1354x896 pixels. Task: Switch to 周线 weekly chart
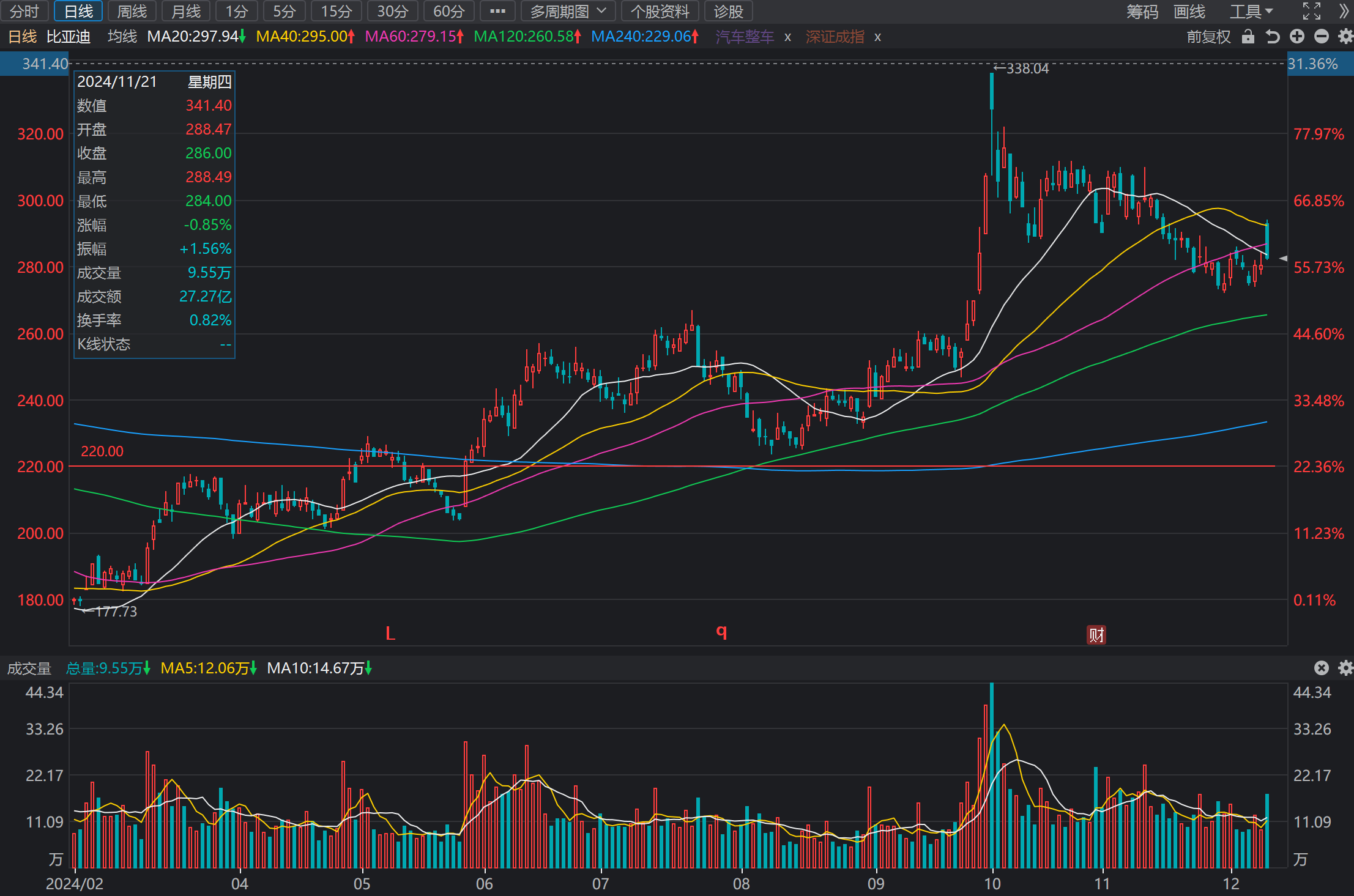click(x=132, y=11)
